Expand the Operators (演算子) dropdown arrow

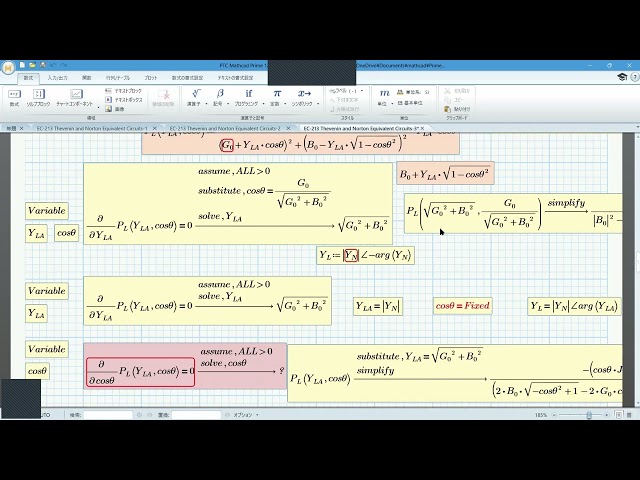pos(206,104)
